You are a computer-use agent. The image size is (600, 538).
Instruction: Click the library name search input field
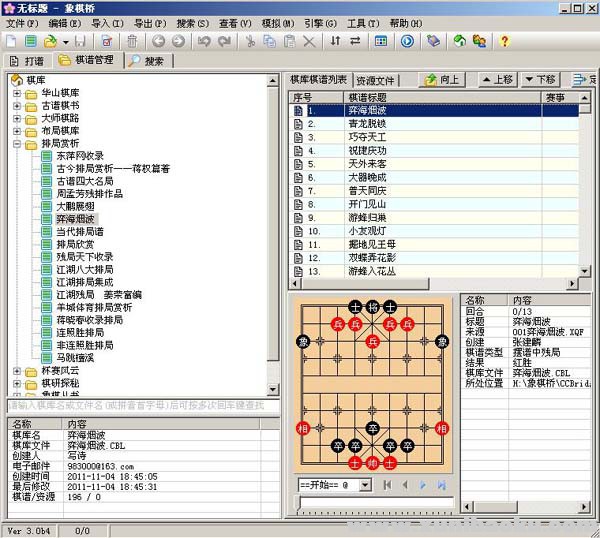click(140, 406)
